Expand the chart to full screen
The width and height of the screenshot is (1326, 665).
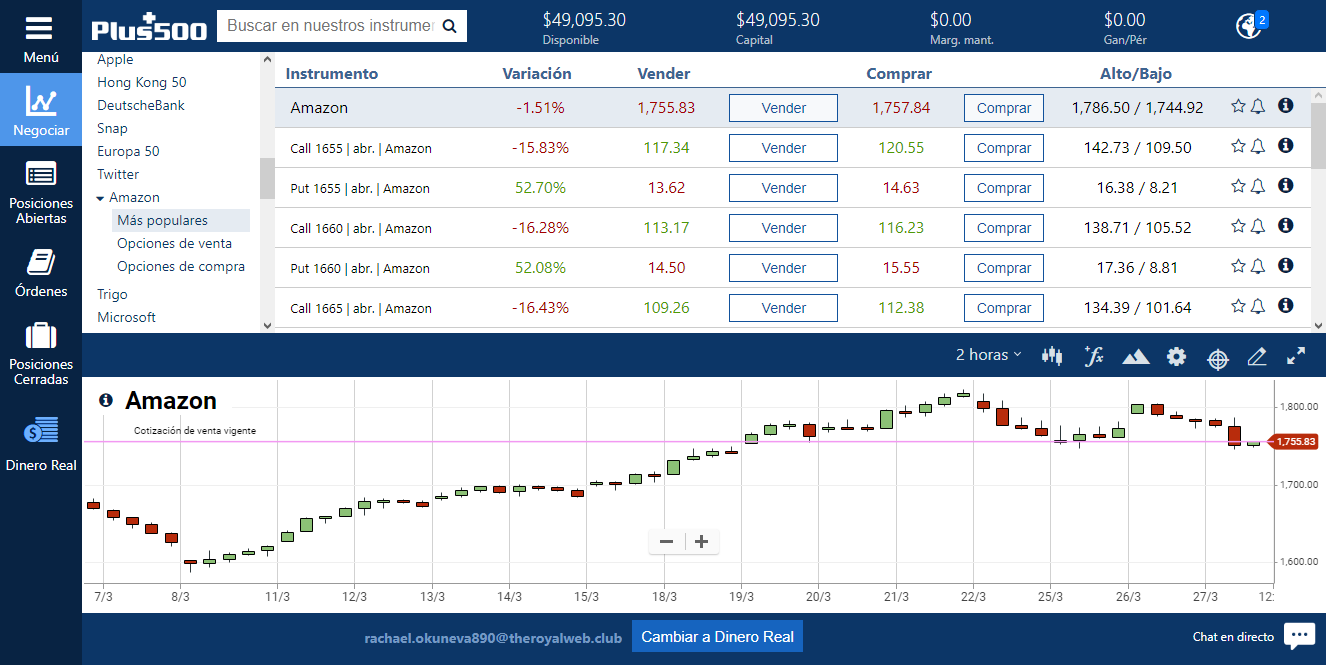(x=1296, y=355)
